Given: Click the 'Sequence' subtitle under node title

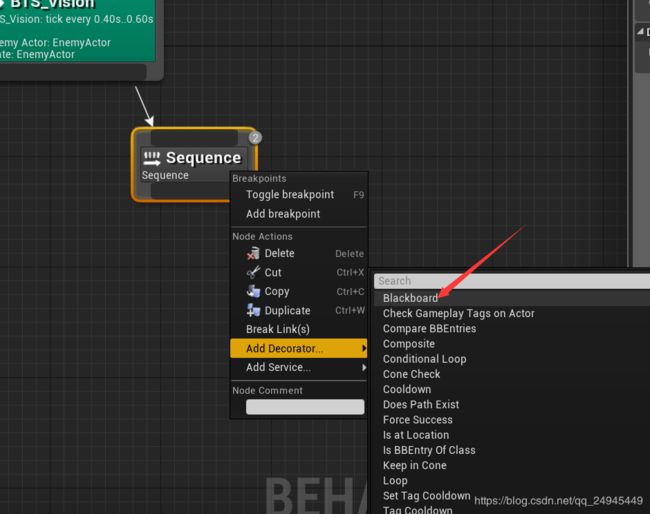Looking at the screenshot, I should (x=165, y=175).
